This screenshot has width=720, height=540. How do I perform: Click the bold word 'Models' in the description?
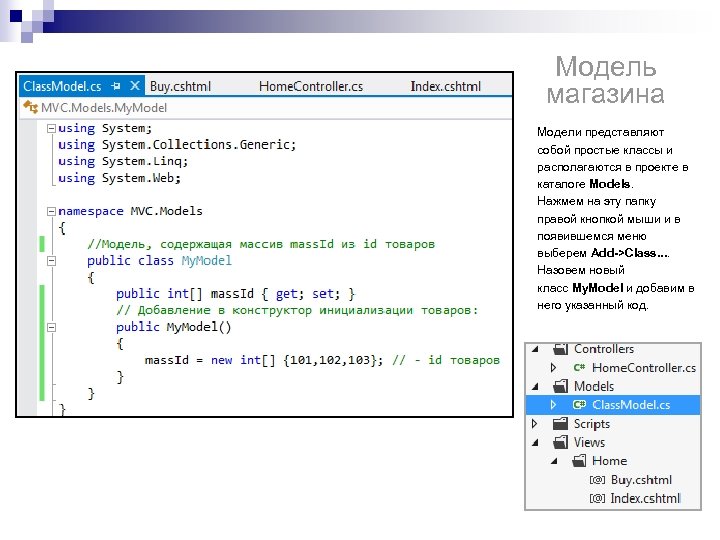[x=609, y=184]
